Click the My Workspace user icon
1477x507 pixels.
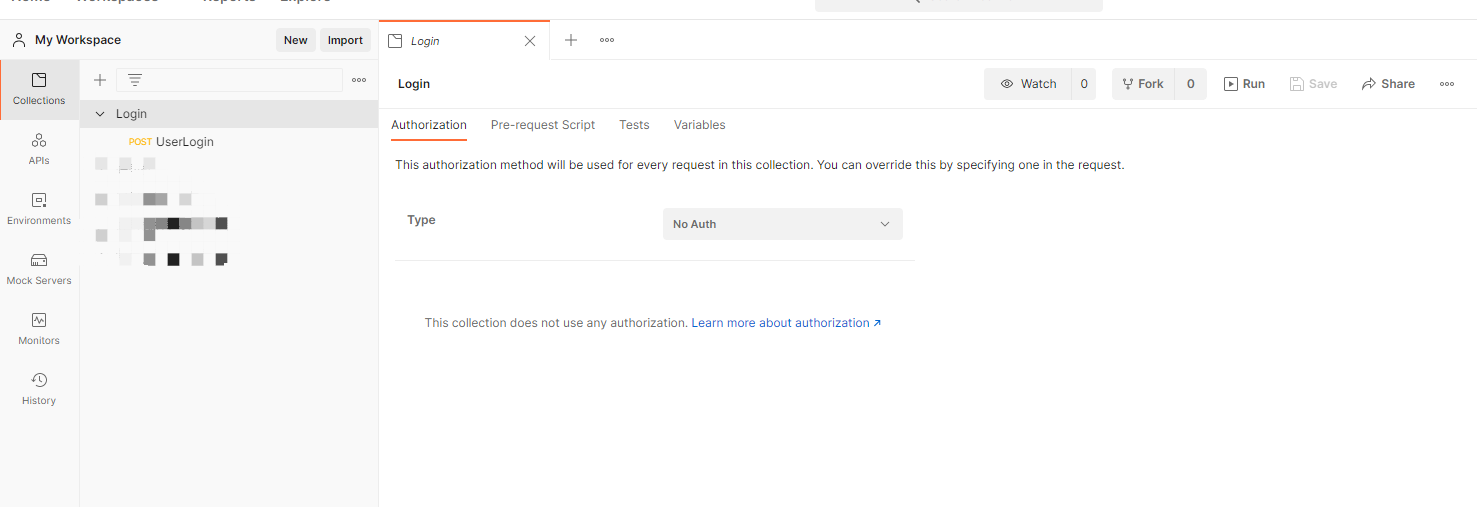click(19, 40)
